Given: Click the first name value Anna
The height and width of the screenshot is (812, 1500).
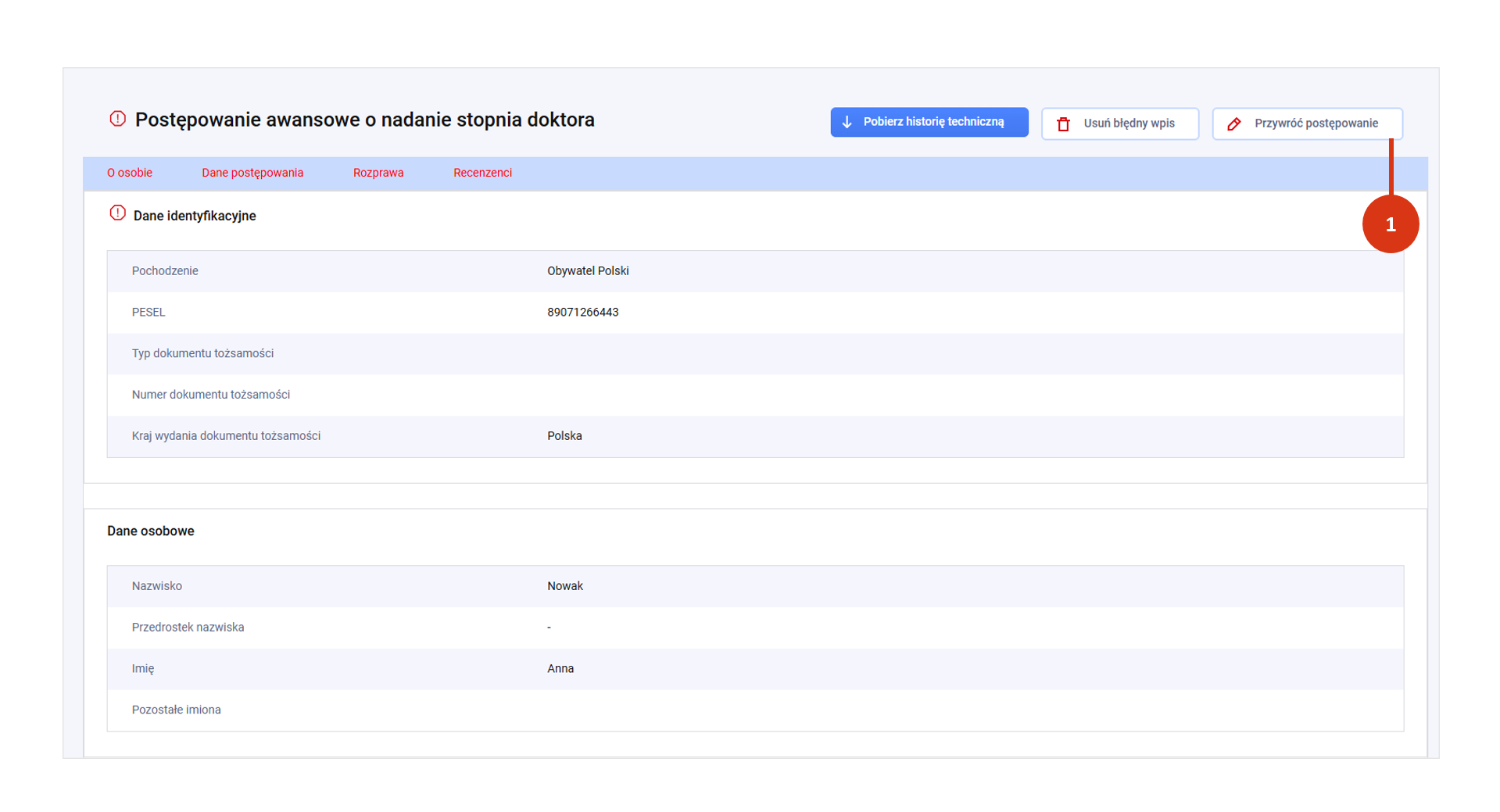Looking at the screenshot, I should pyautogui.click(x=560, y=669).
